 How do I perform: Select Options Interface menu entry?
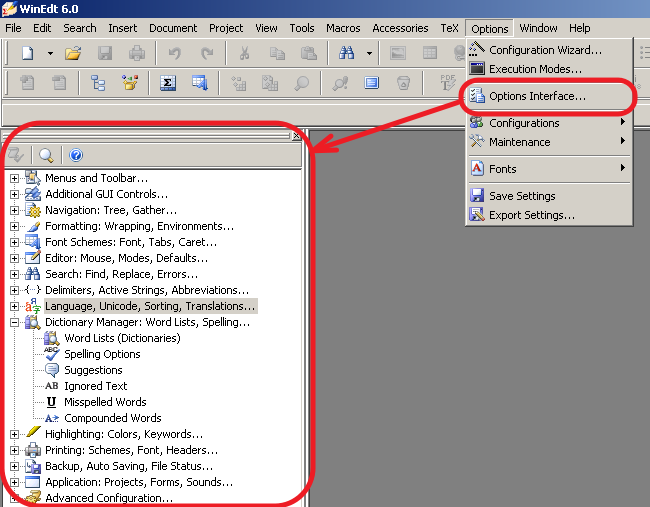537,97
